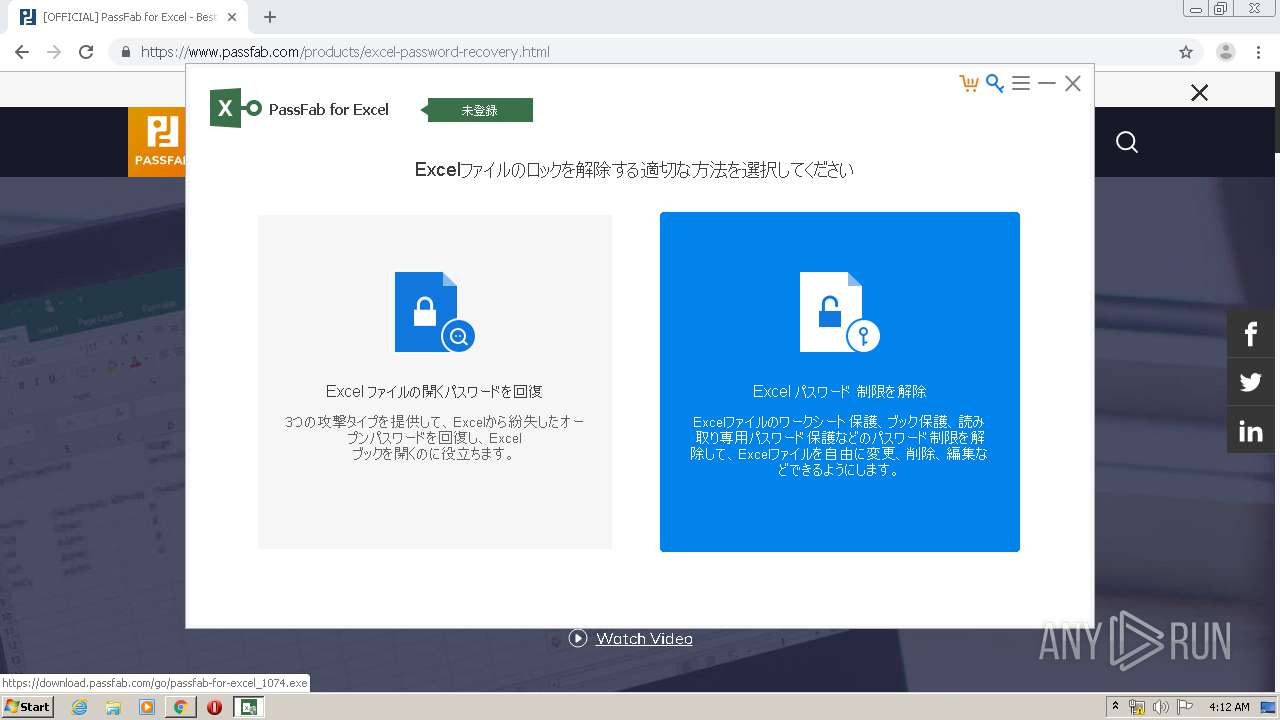Click the green 未登録 unregistered badge
This screenshot has height=720, width=1280.
(480, 110)
